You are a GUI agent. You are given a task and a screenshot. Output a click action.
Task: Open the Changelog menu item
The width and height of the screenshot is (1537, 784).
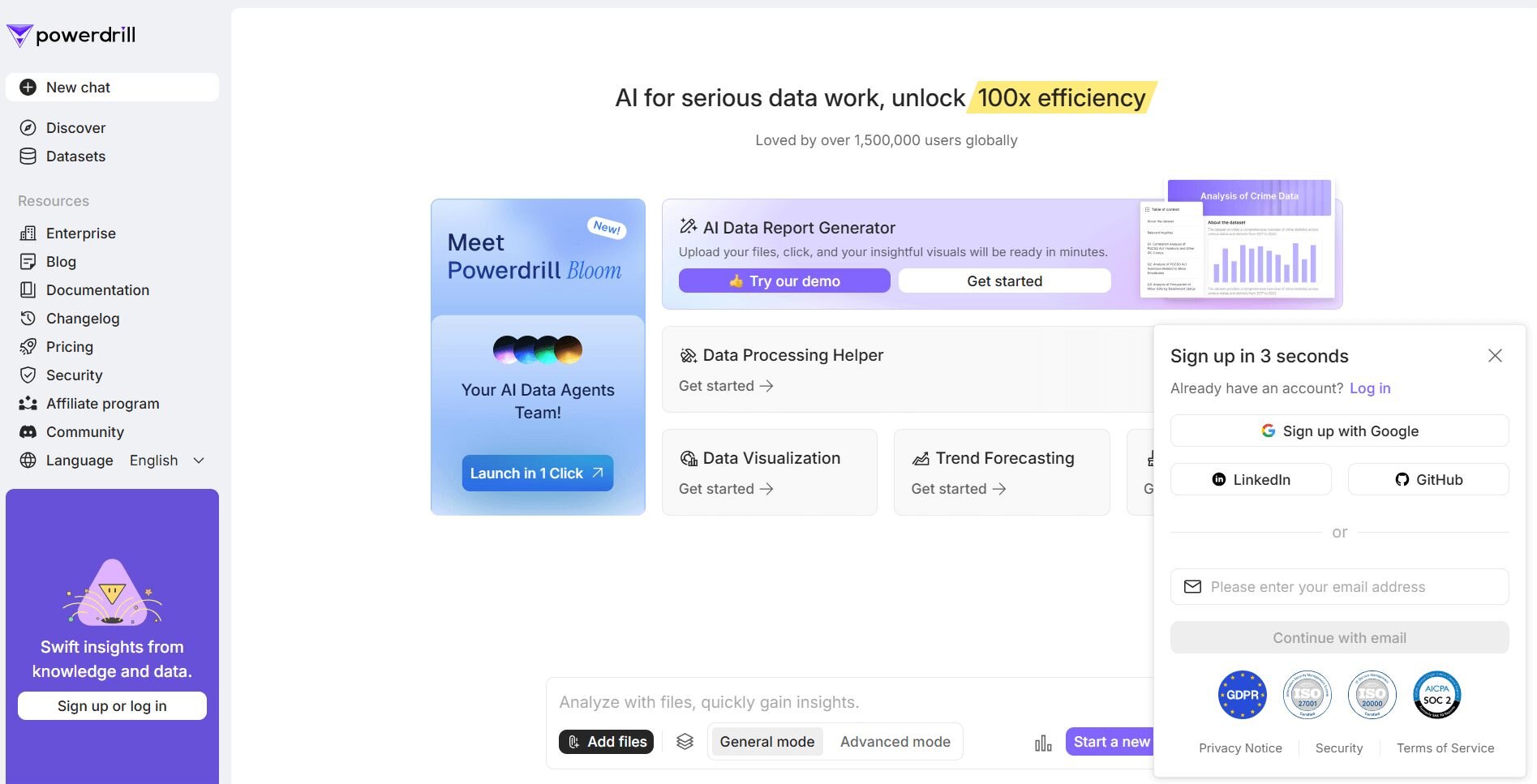(82, 319)
